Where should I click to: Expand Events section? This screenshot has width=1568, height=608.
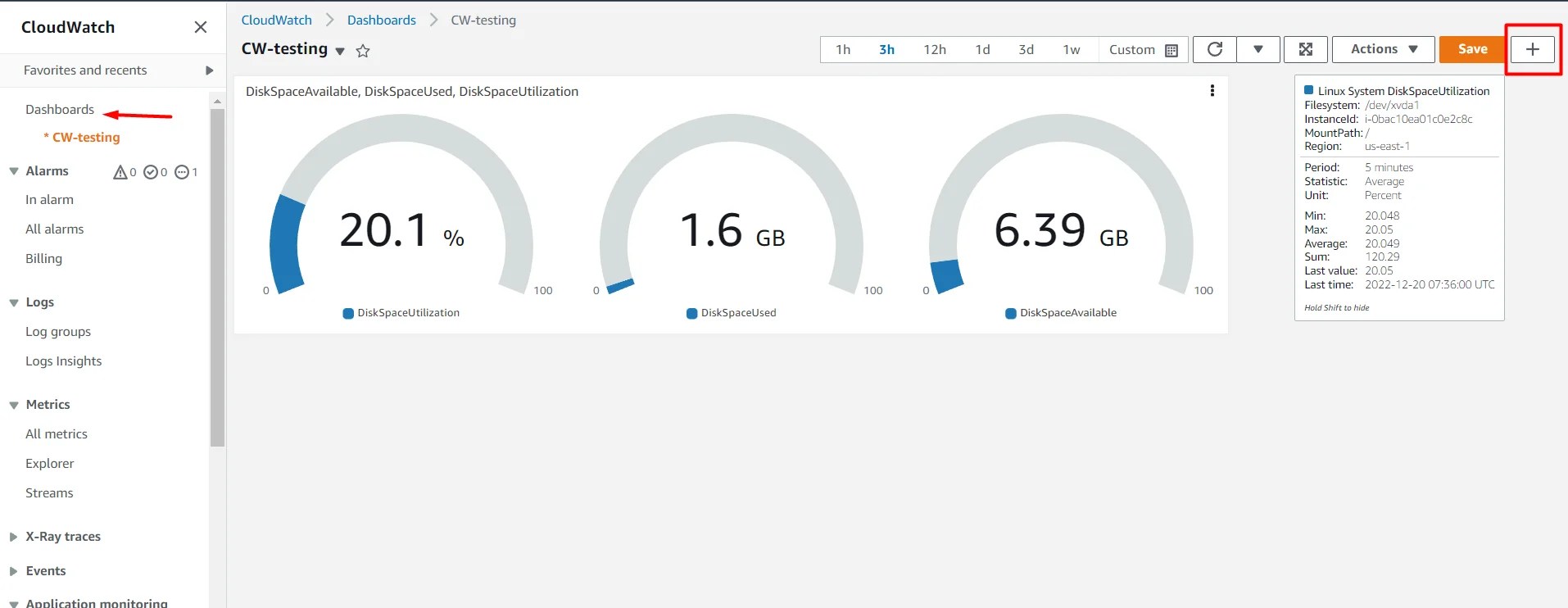13,571
